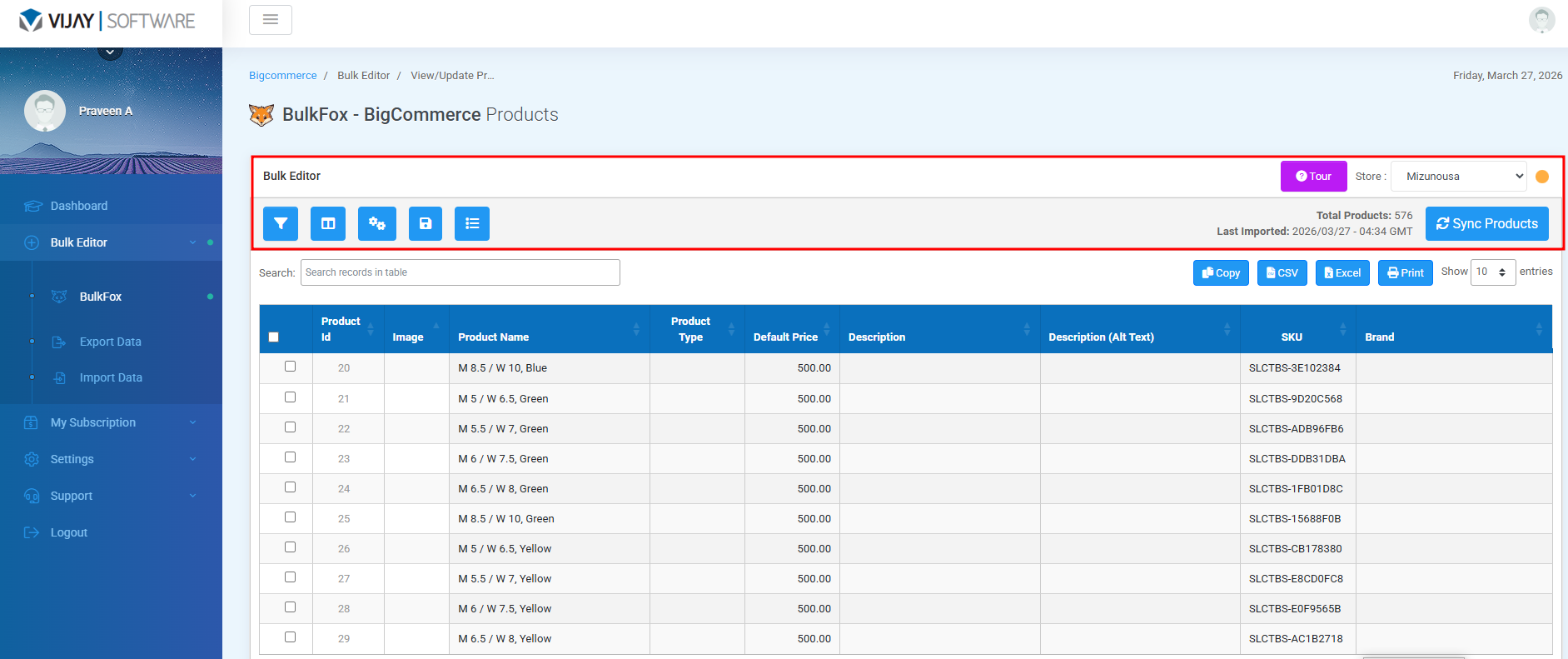
Task: Change the Show entries count selector
Action: coord(1493,272)
